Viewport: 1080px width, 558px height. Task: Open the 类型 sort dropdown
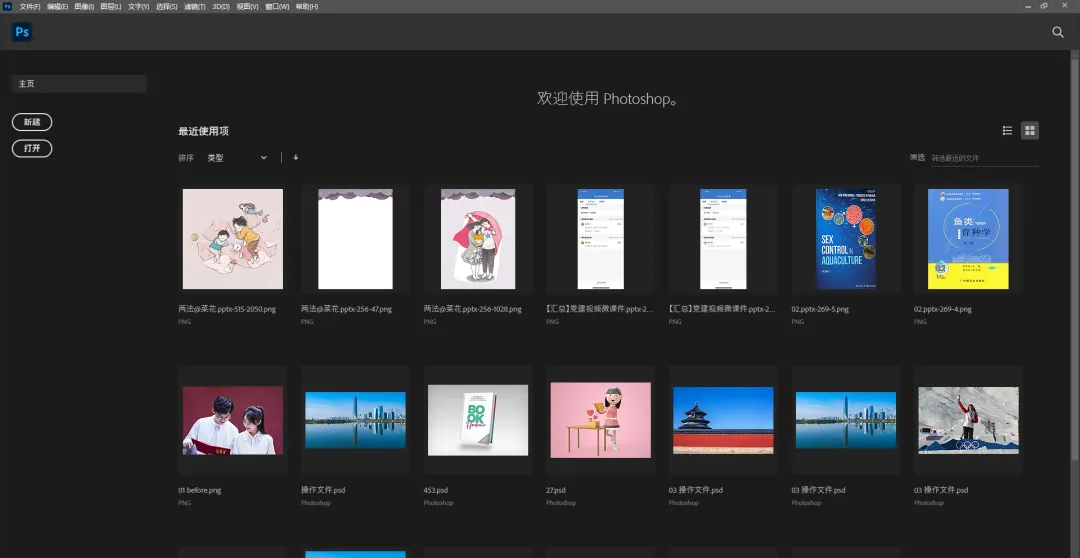coord(237,158)
